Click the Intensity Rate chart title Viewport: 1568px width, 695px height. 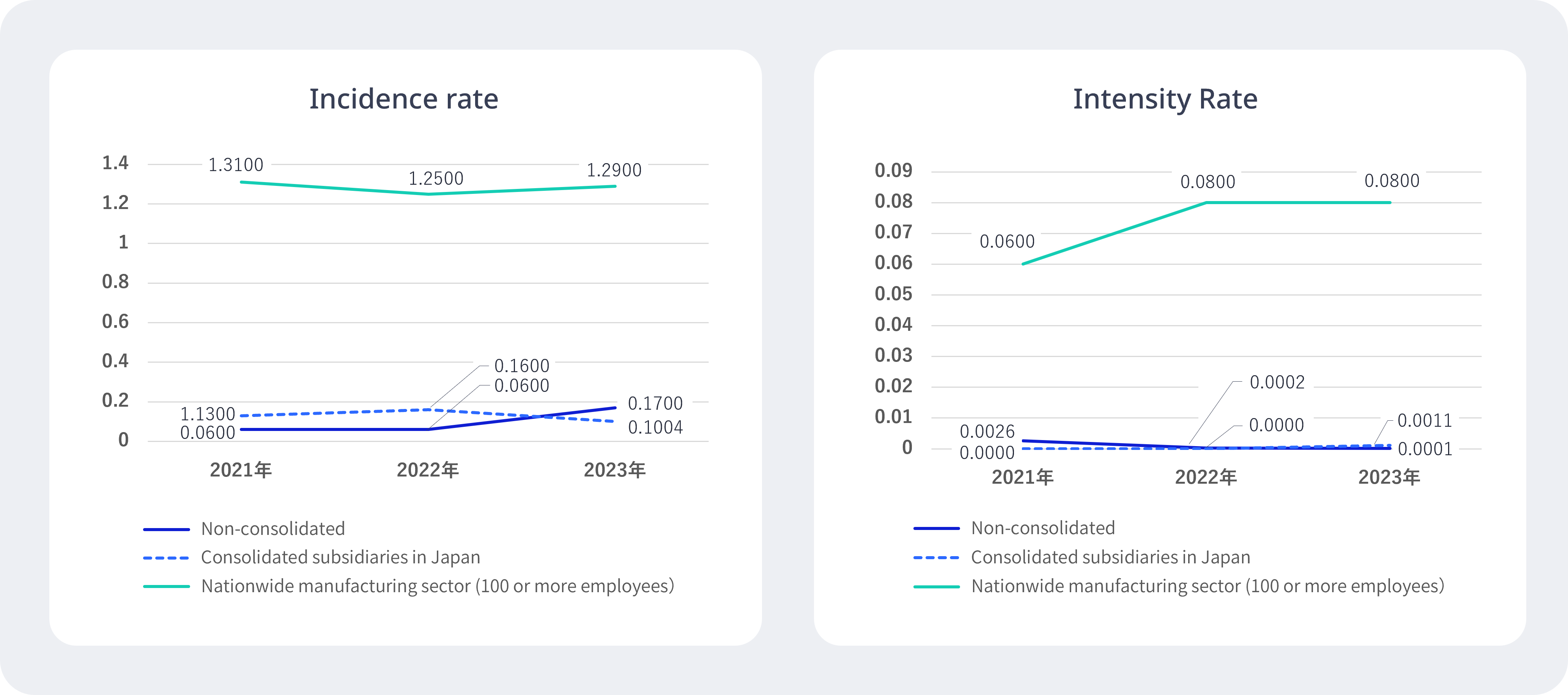click(x=1165, y=99)
